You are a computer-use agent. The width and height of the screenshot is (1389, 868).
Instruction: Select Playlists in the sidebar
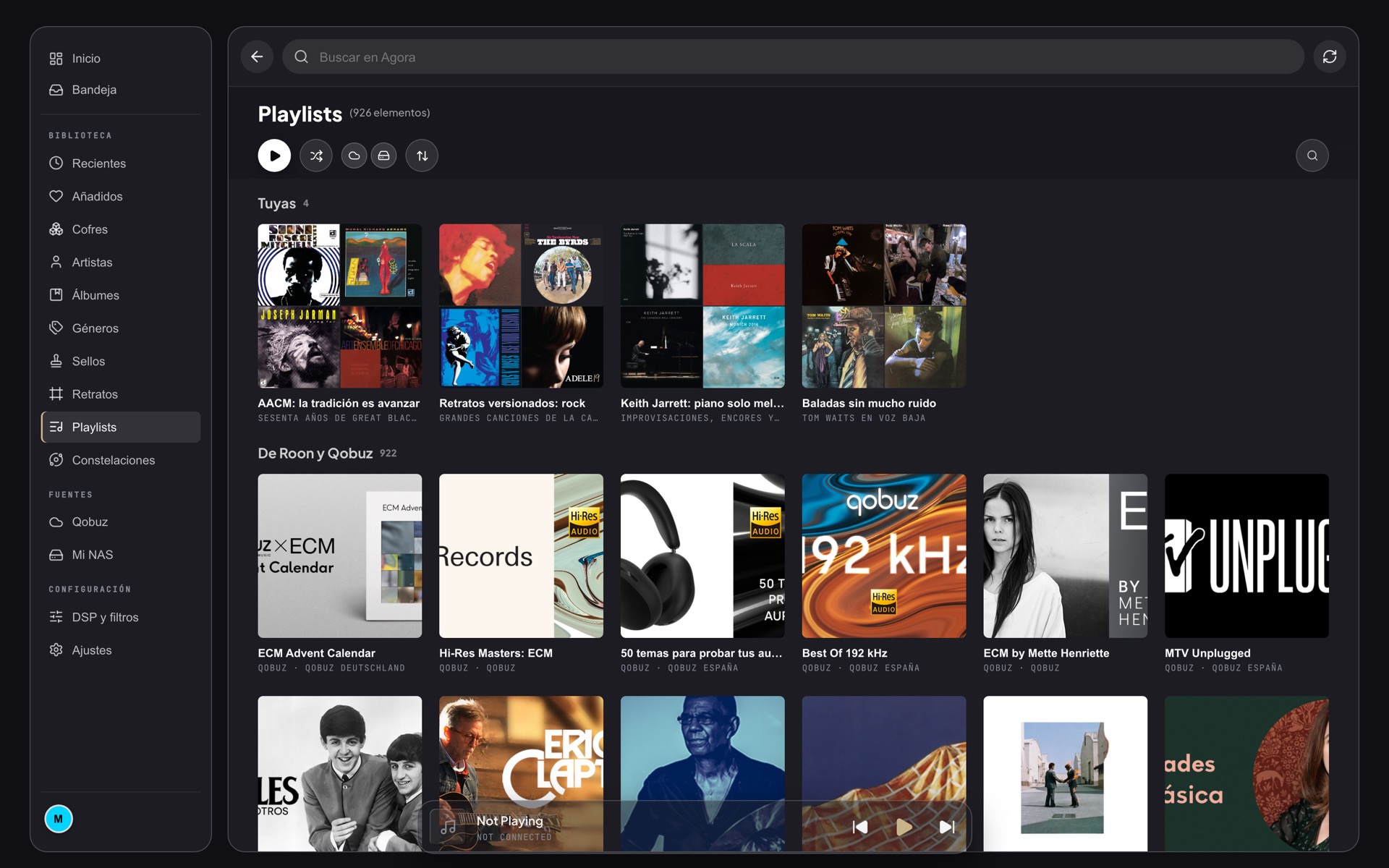point(121,427)
